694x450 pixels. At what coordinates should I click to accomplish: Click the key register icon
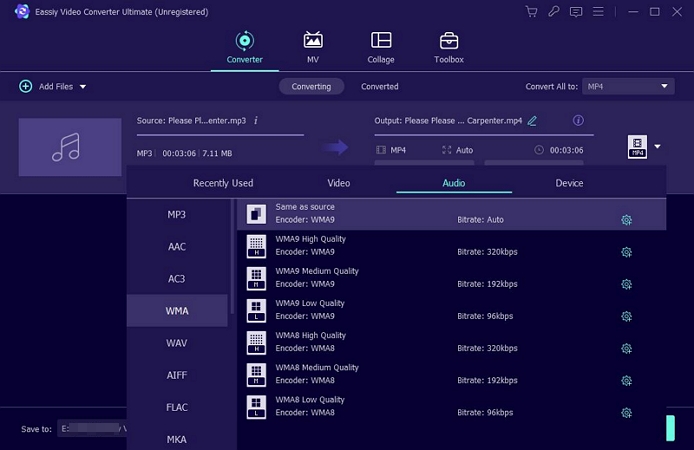[x=554, y=12]
